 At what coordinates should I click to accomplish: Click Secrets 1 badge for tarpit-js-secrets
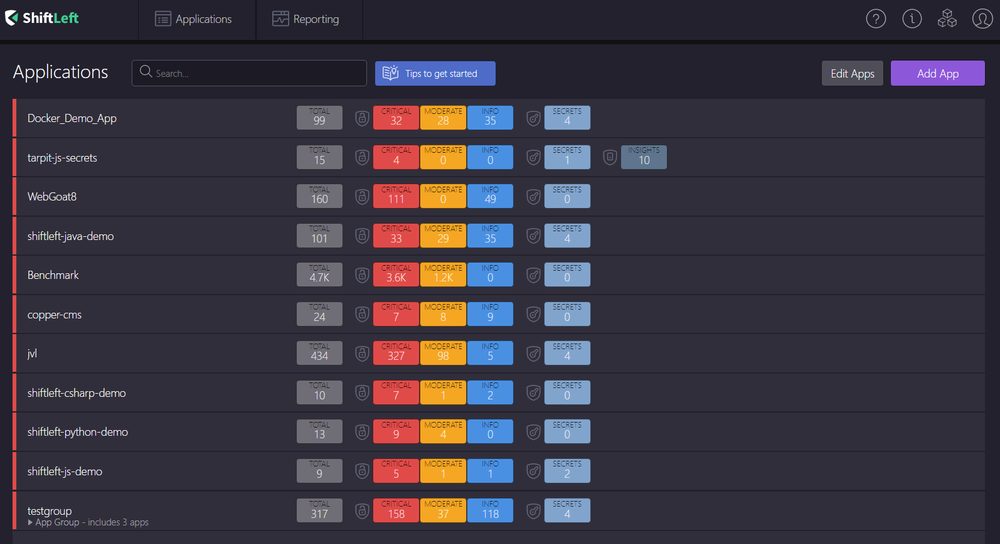(567, 158)
